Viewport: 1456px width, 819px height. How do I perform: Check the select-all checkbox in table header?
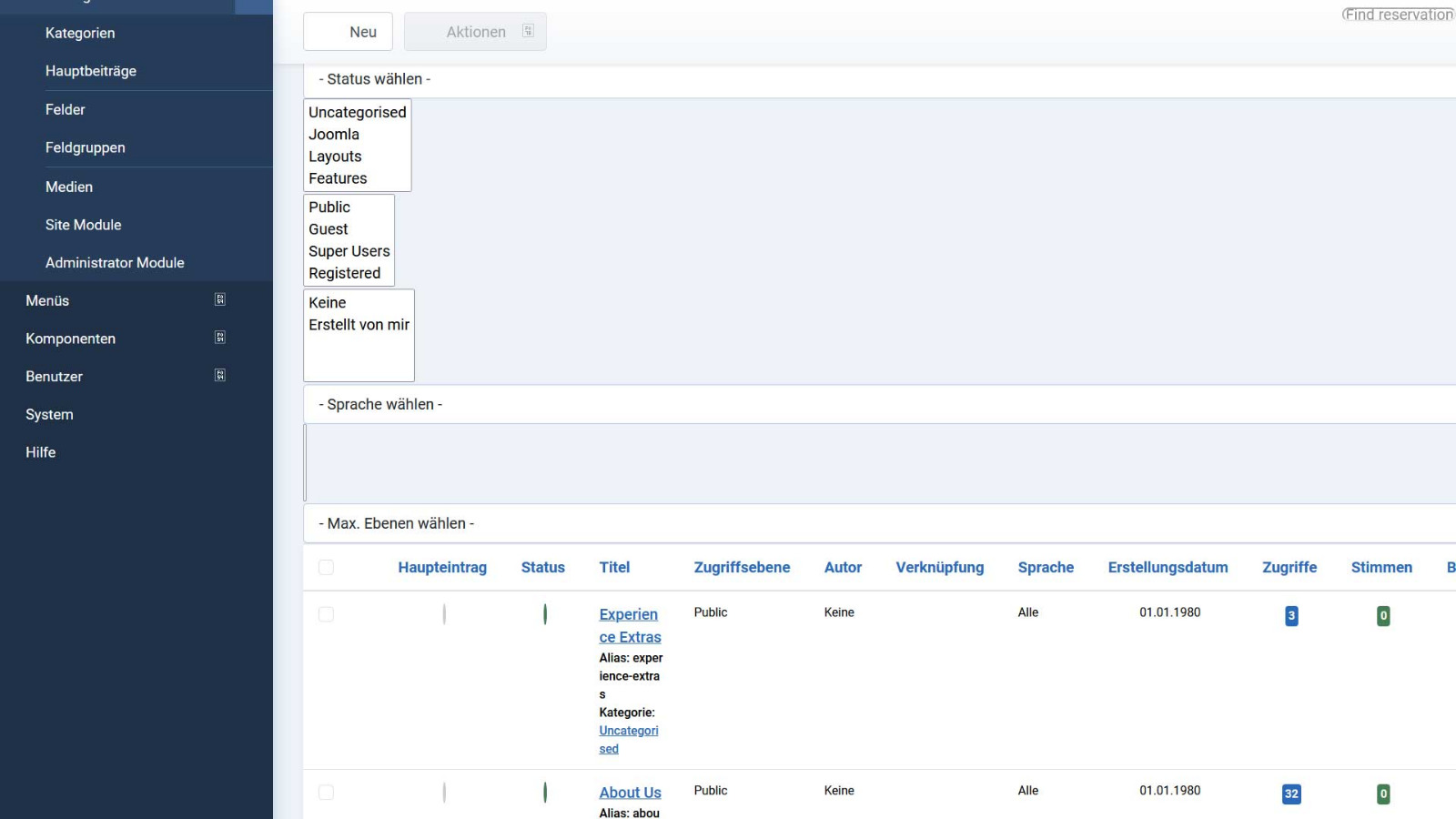(326, 568)
